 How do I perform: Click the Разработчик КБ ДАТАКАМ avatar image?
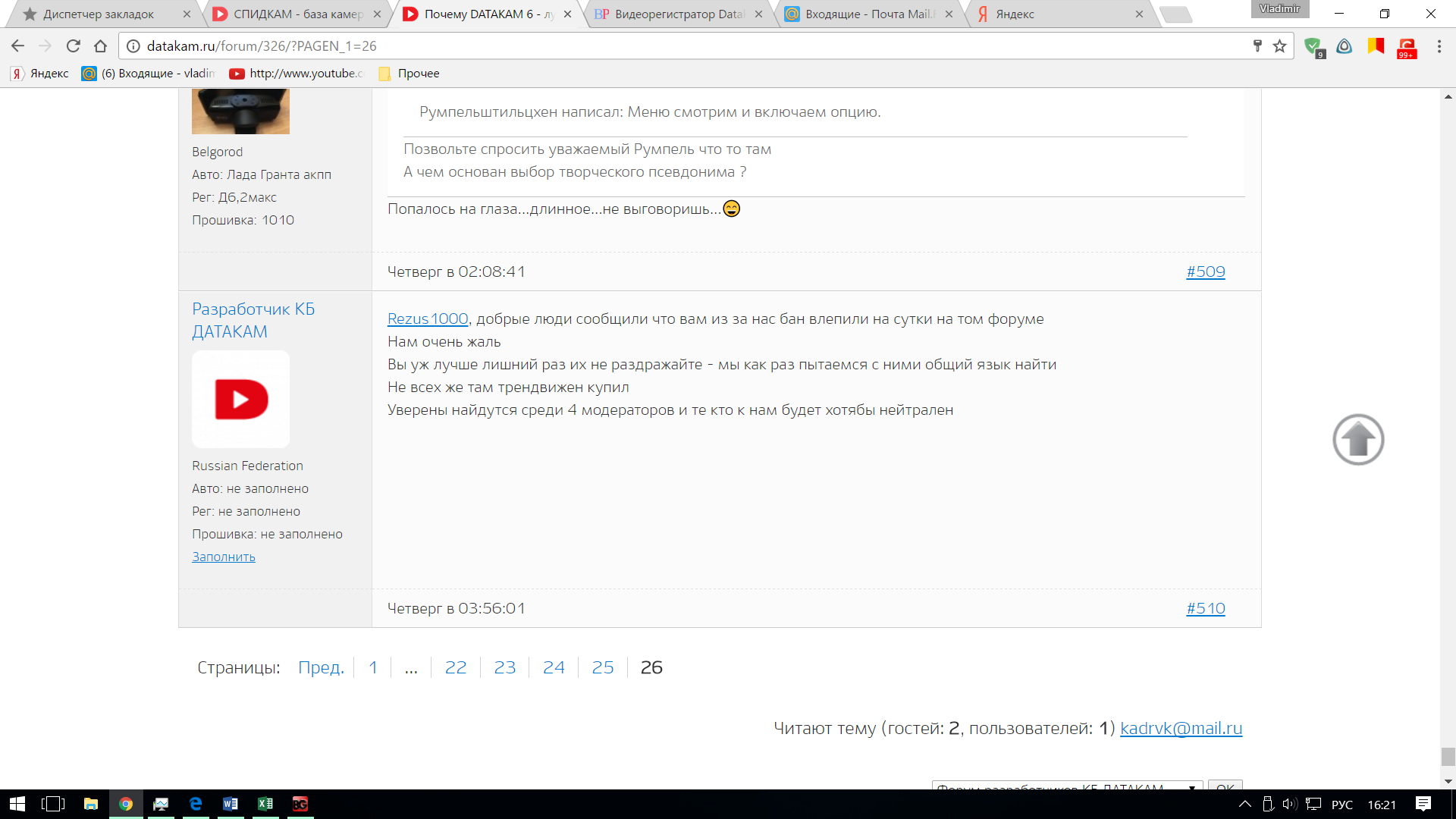coord(240,399)
